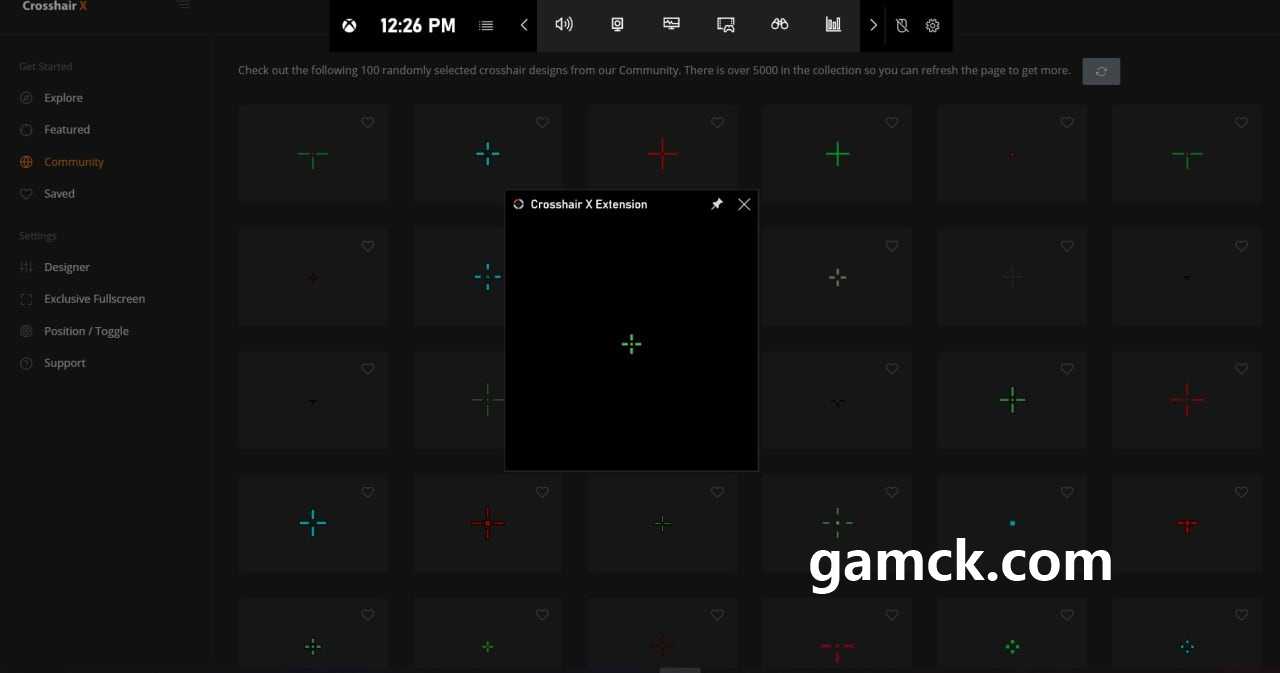Favorite the gray small crosshair card
This screenshot has height=673, width=1280.
(x=892, y=246)
